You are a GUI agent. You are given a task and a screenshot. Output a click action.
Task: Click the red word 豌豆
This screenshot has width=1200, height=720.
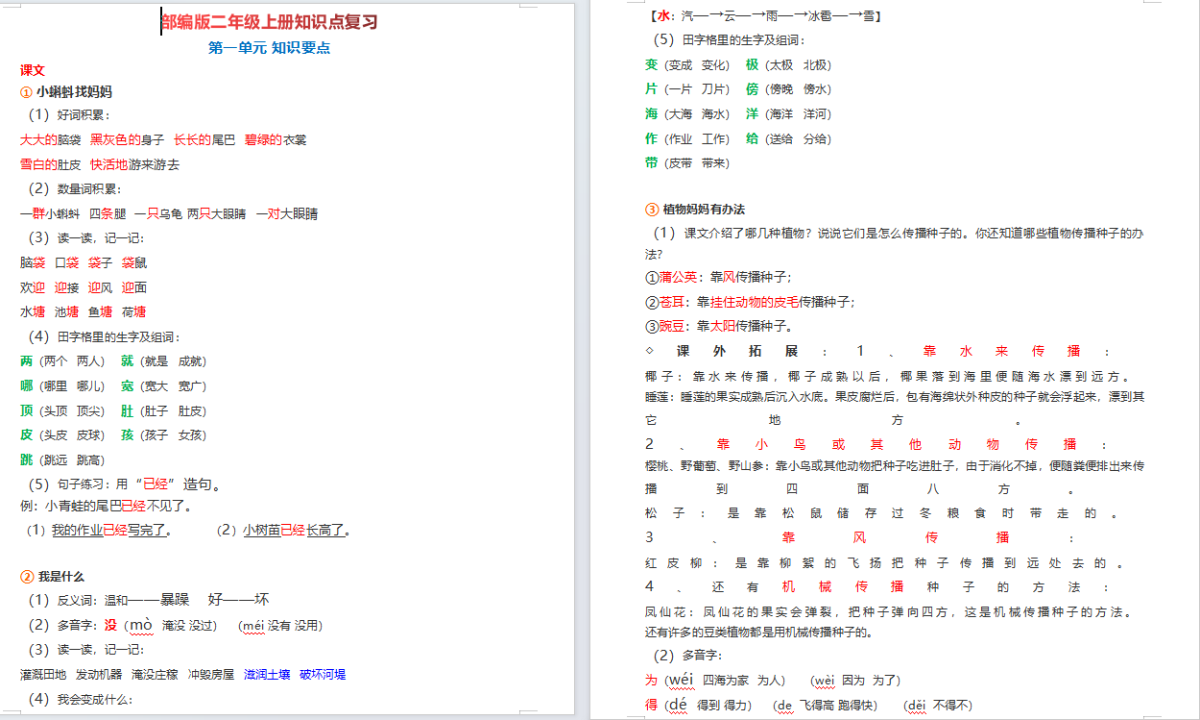click(672, 325)
